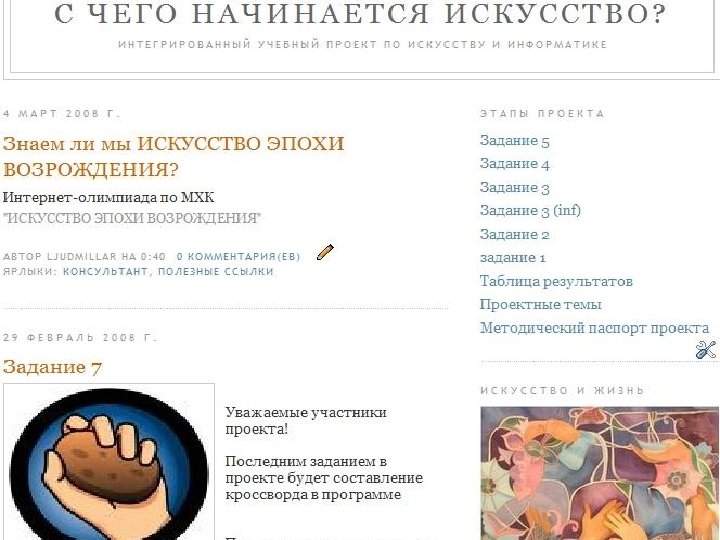This screenshot has height=540, width=720.
Task: Click the pencil edit post icon
Action: pos(325,252)
